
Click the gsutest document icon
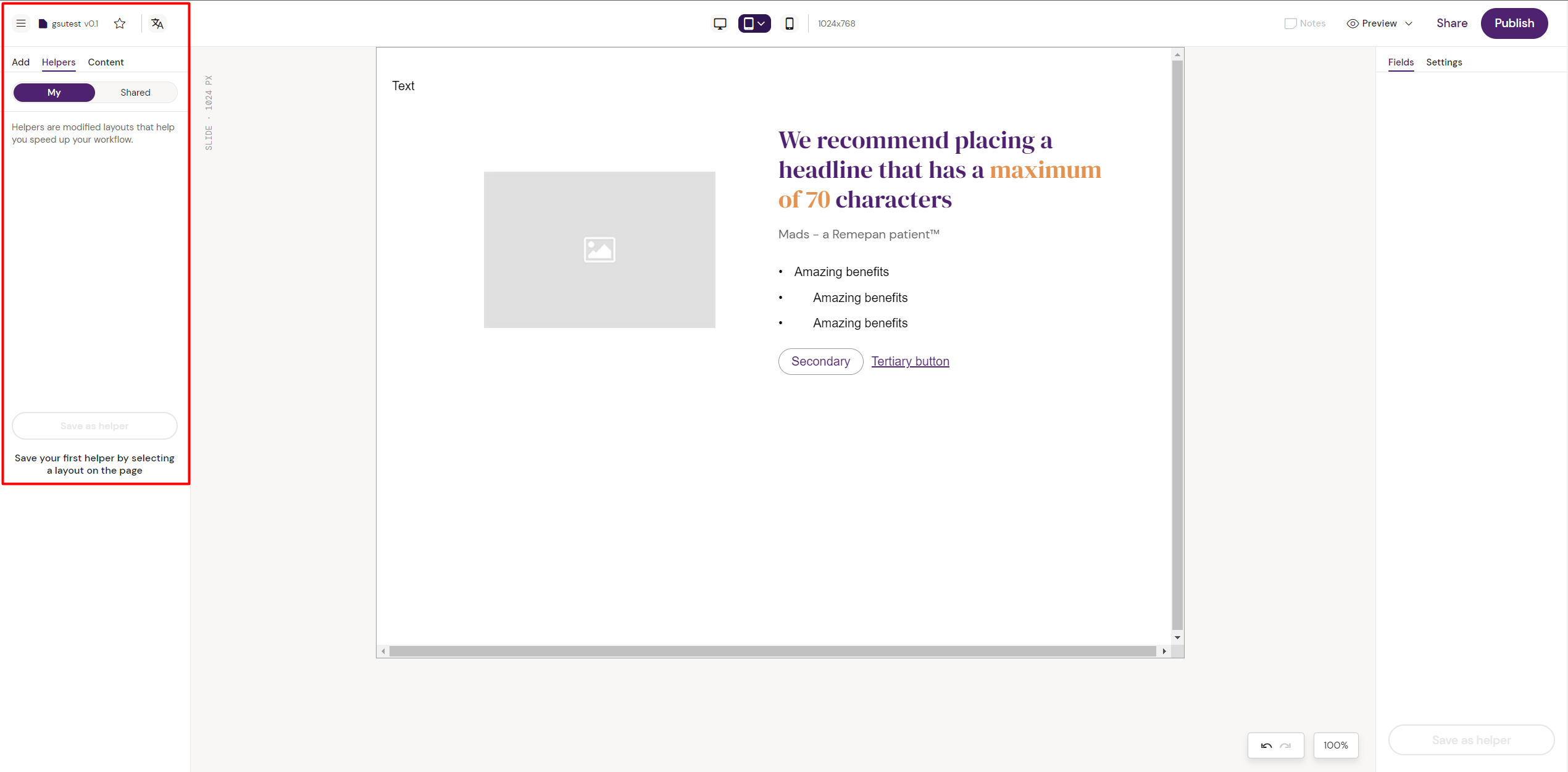point(43,23)
